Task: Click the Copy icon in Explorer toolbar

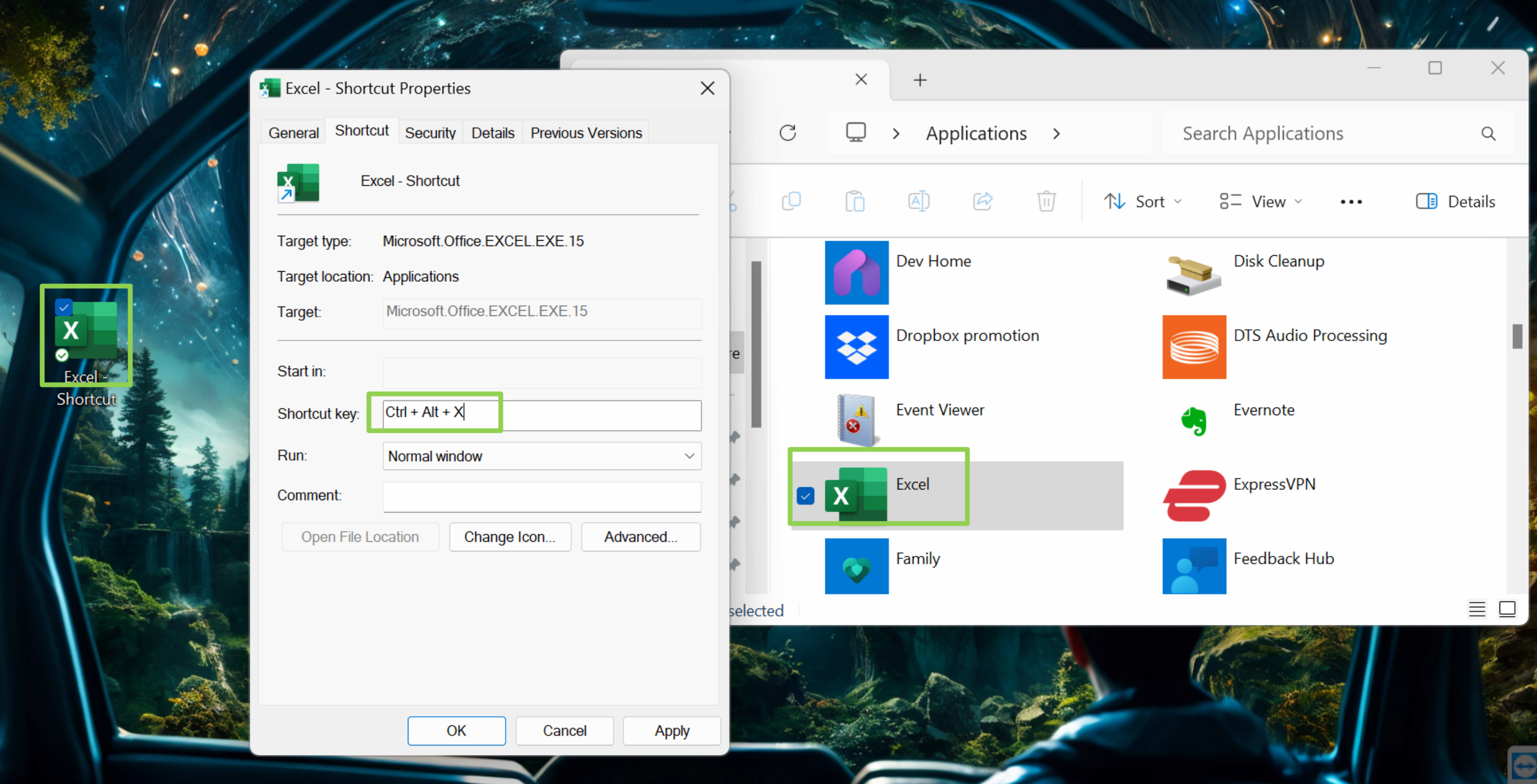Action: pos(791,202)
